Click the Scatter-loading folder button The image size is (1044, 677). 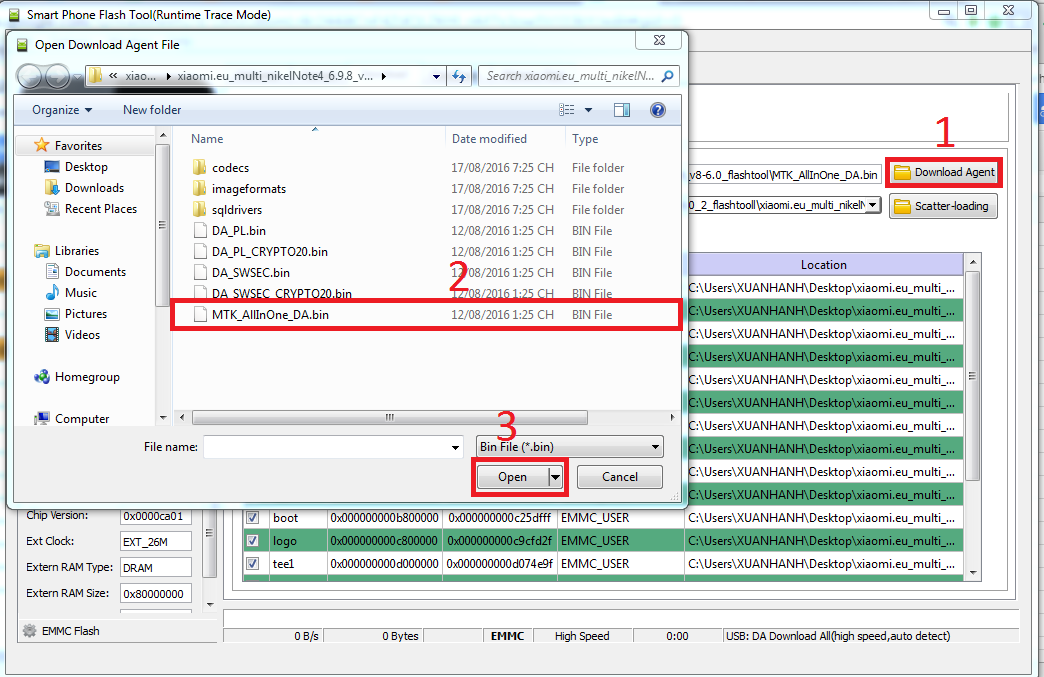tap(943, 206)
